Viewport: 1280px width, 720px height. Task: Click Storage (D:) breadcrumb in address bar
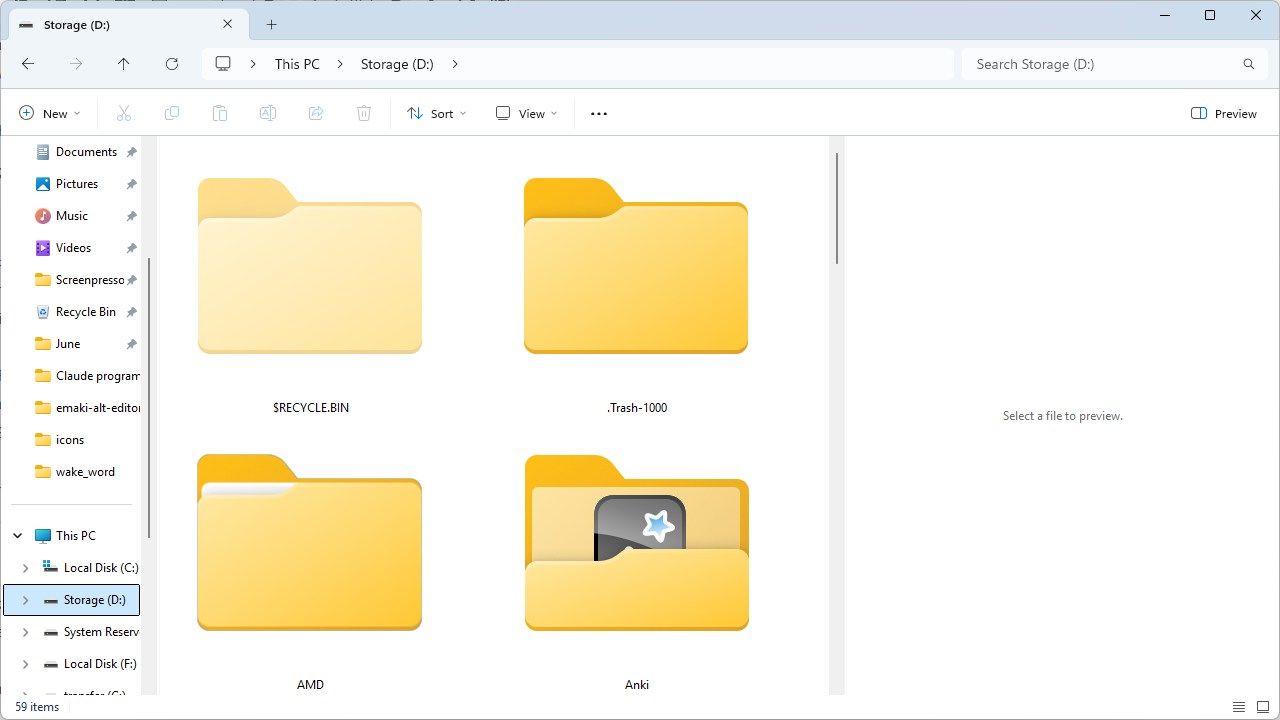coord(397,64)
